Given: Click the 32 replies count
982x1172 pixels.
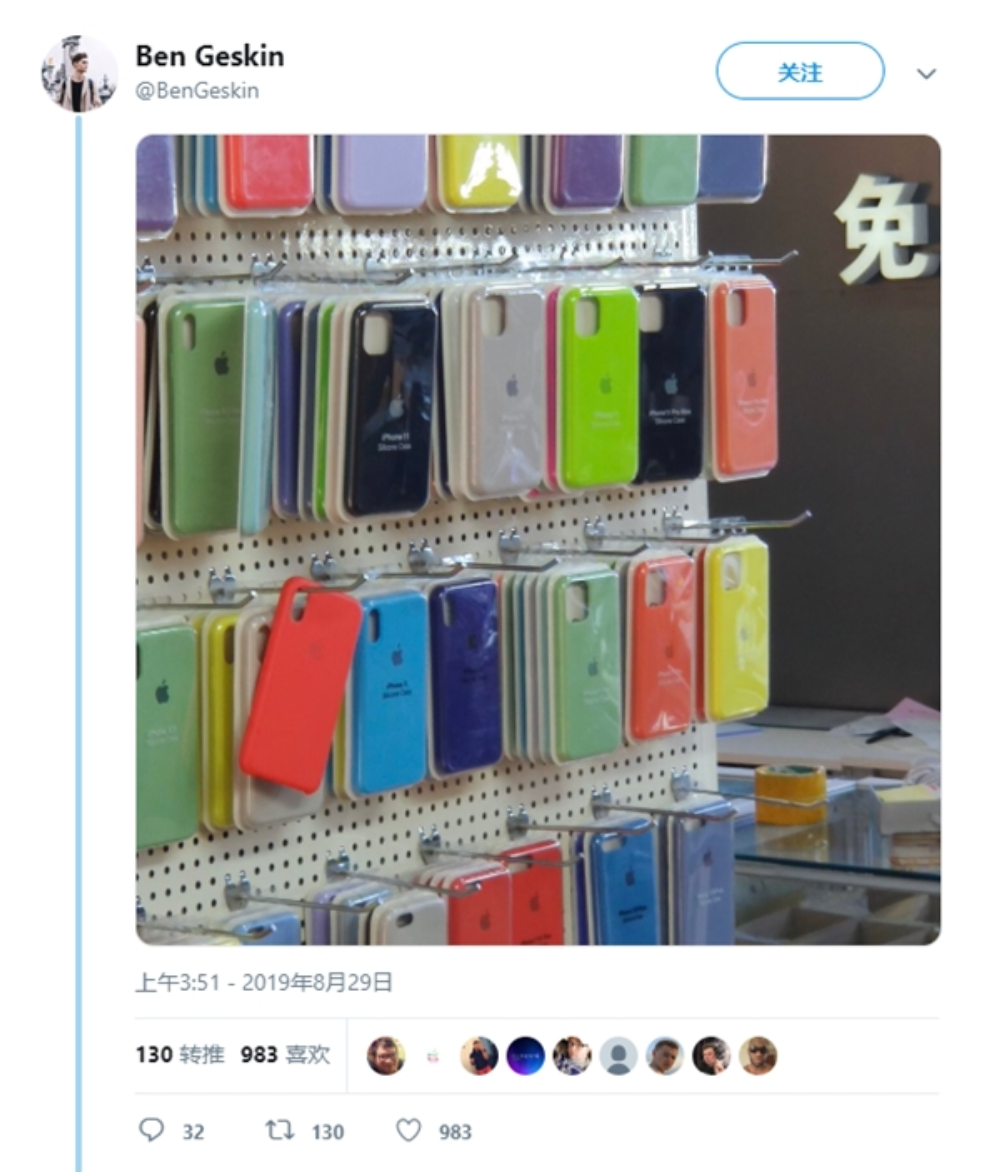Looking at the screenshot, I should 193,1132.
